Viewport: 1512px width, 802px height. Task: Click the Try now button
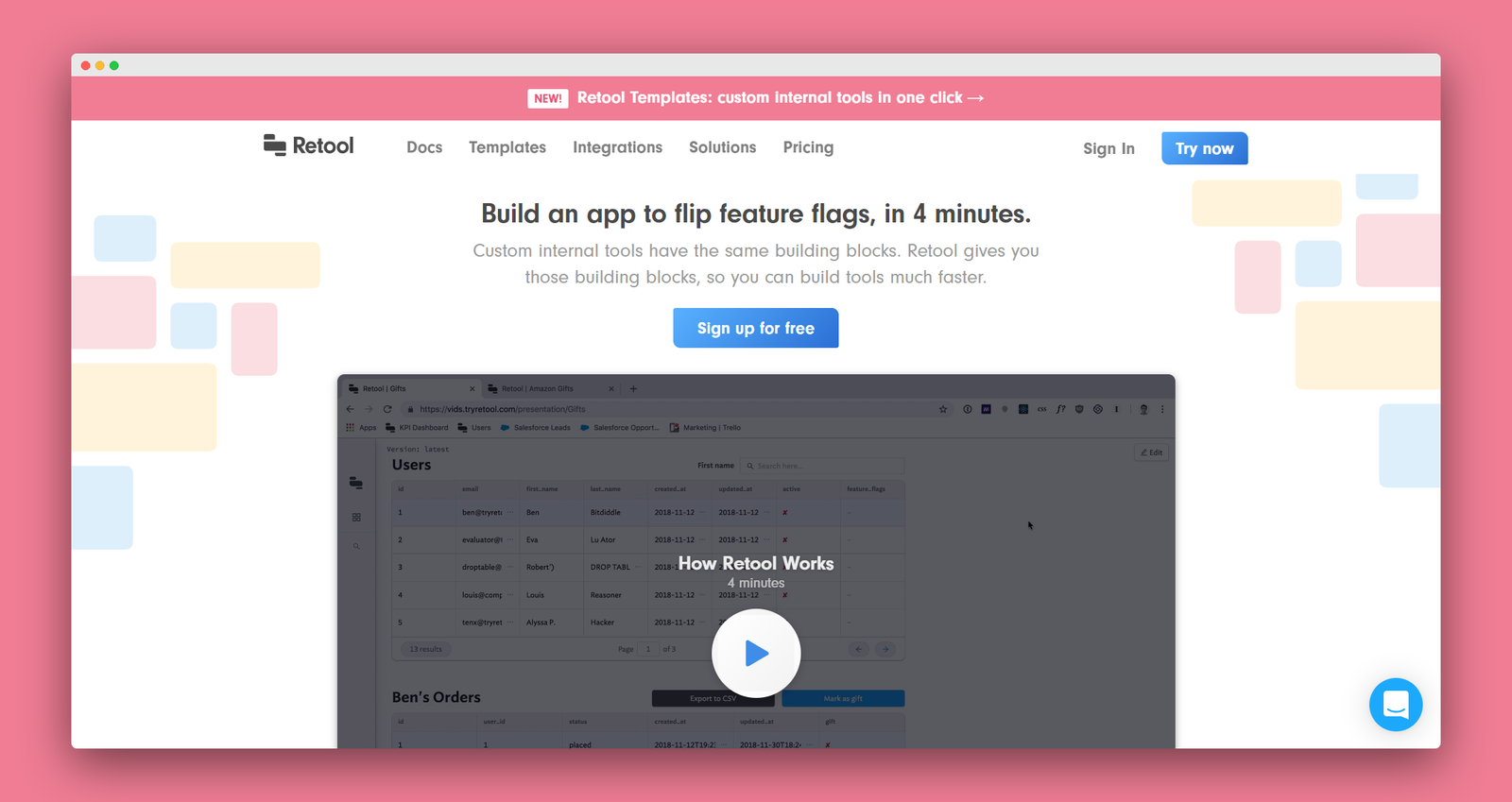click(x=1205, y=148)
